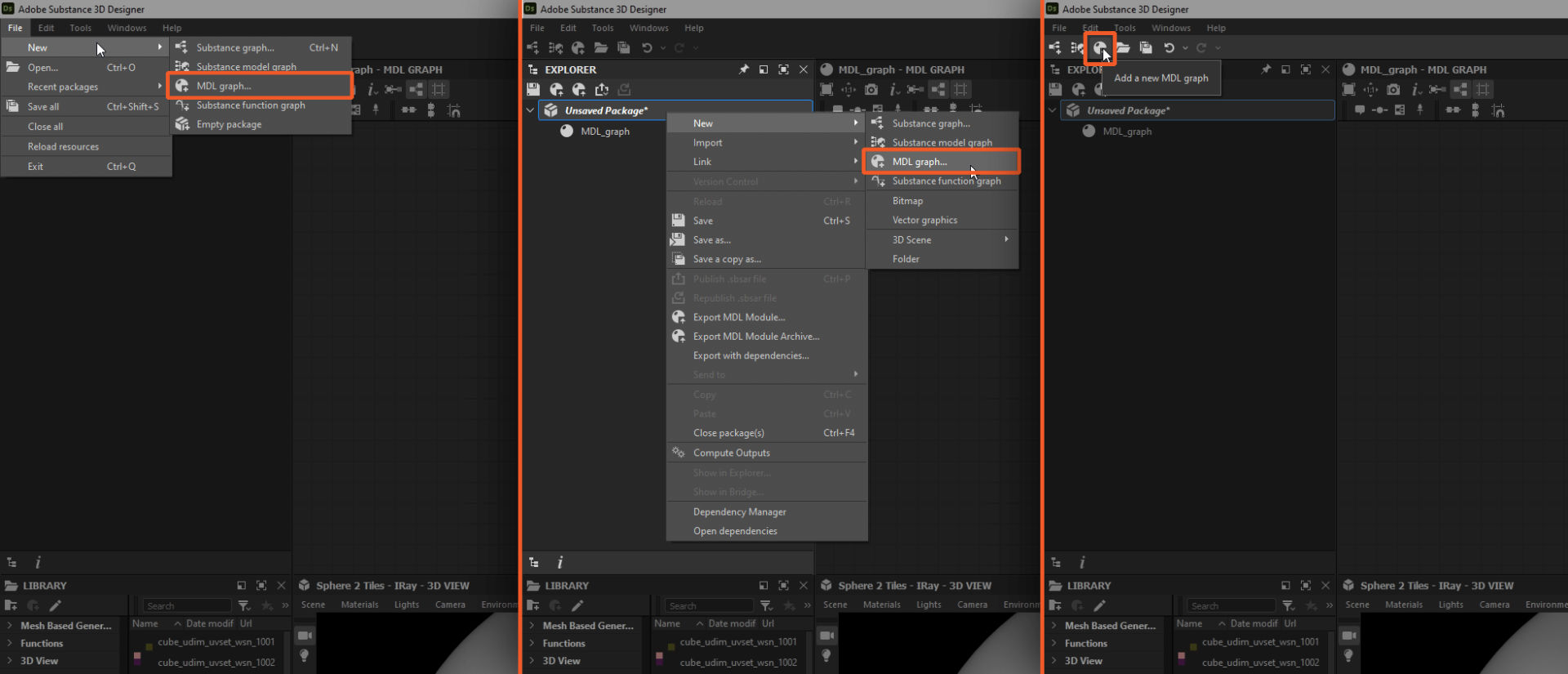Click undo icon in right window toolbar
1568x674 pixels.
(x=1169, y=48)
